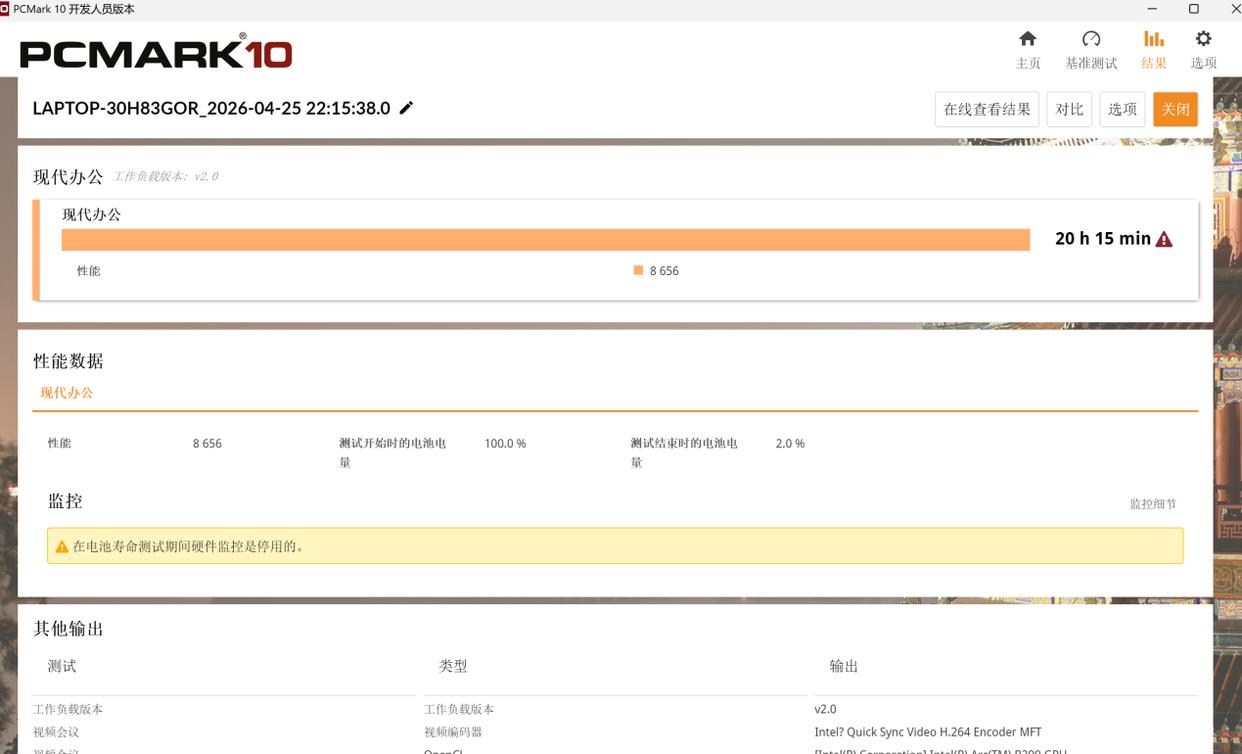Click the 对比 compare button
1242x754 pixels.
1069,109
